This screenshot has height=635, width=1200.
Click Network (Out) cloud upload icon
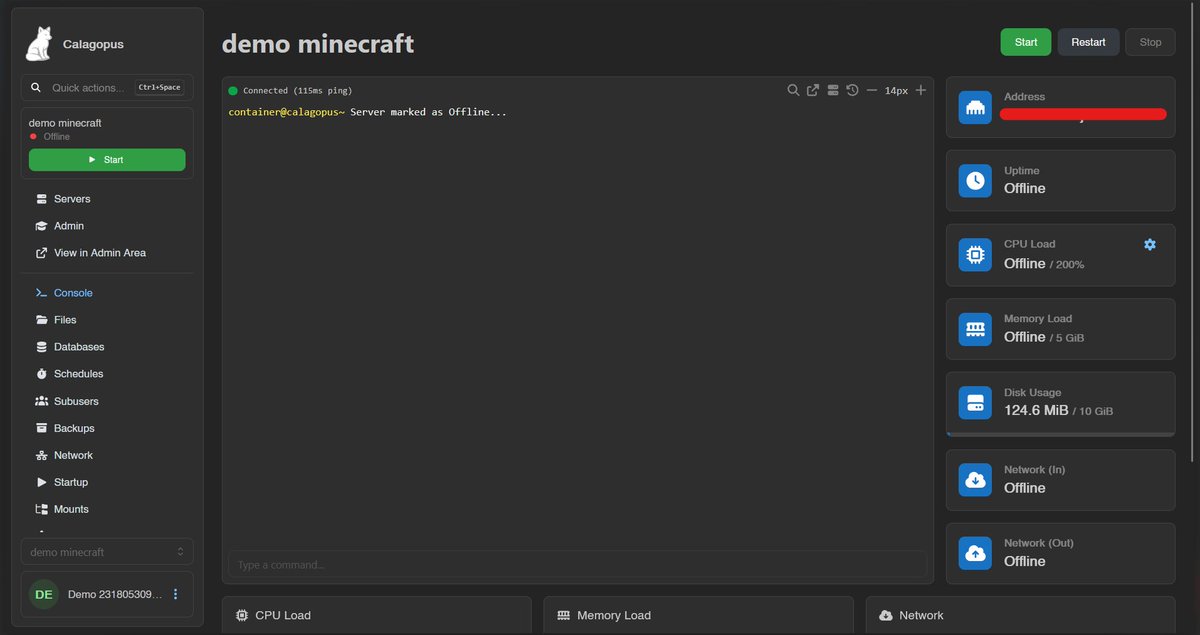[975, 553]
